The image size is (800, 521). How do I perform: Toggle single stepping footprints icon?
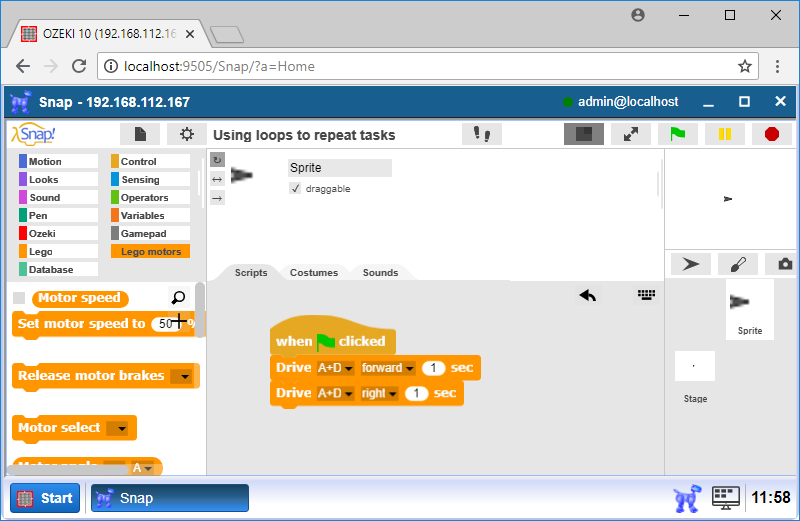click(x=482, y=134)
